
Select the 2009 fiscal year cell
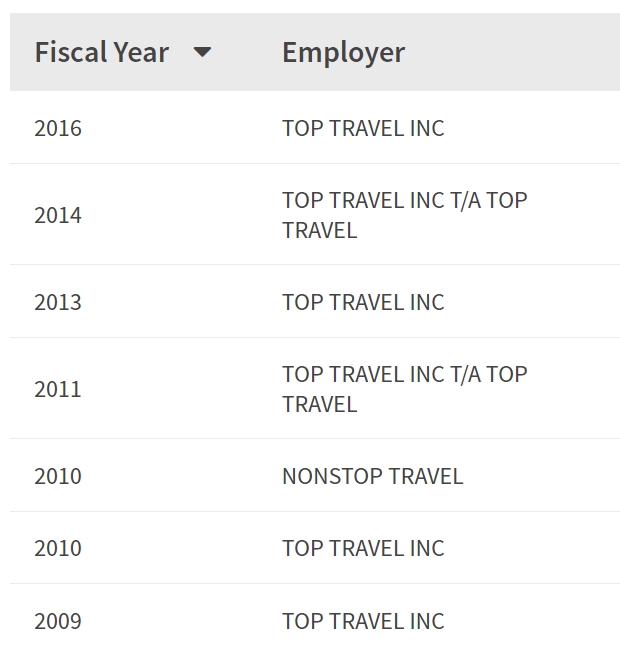tap(58, 621)
